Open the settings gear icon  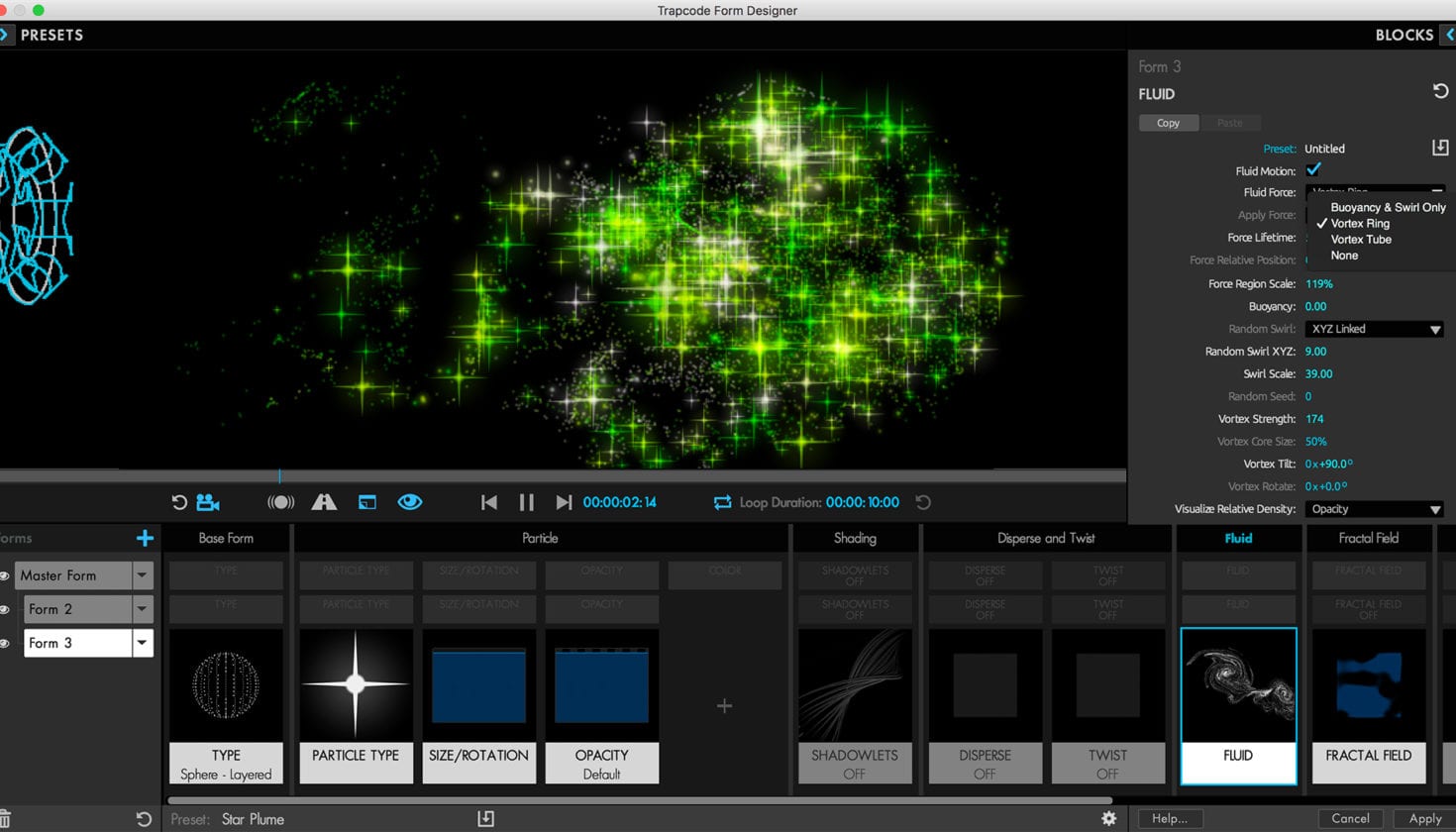[x=1108, y=818]
